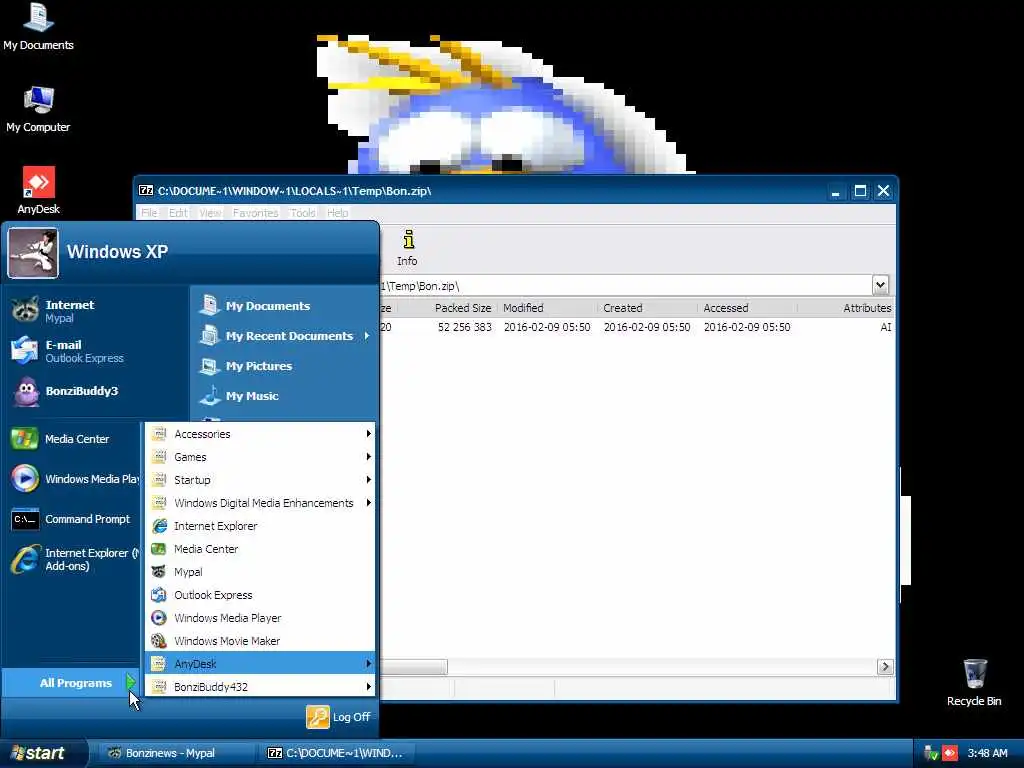This screenshot has width=1024, height=768.
Task: Expand the AnyDesk program folder
Action: (x=261, y=664)
